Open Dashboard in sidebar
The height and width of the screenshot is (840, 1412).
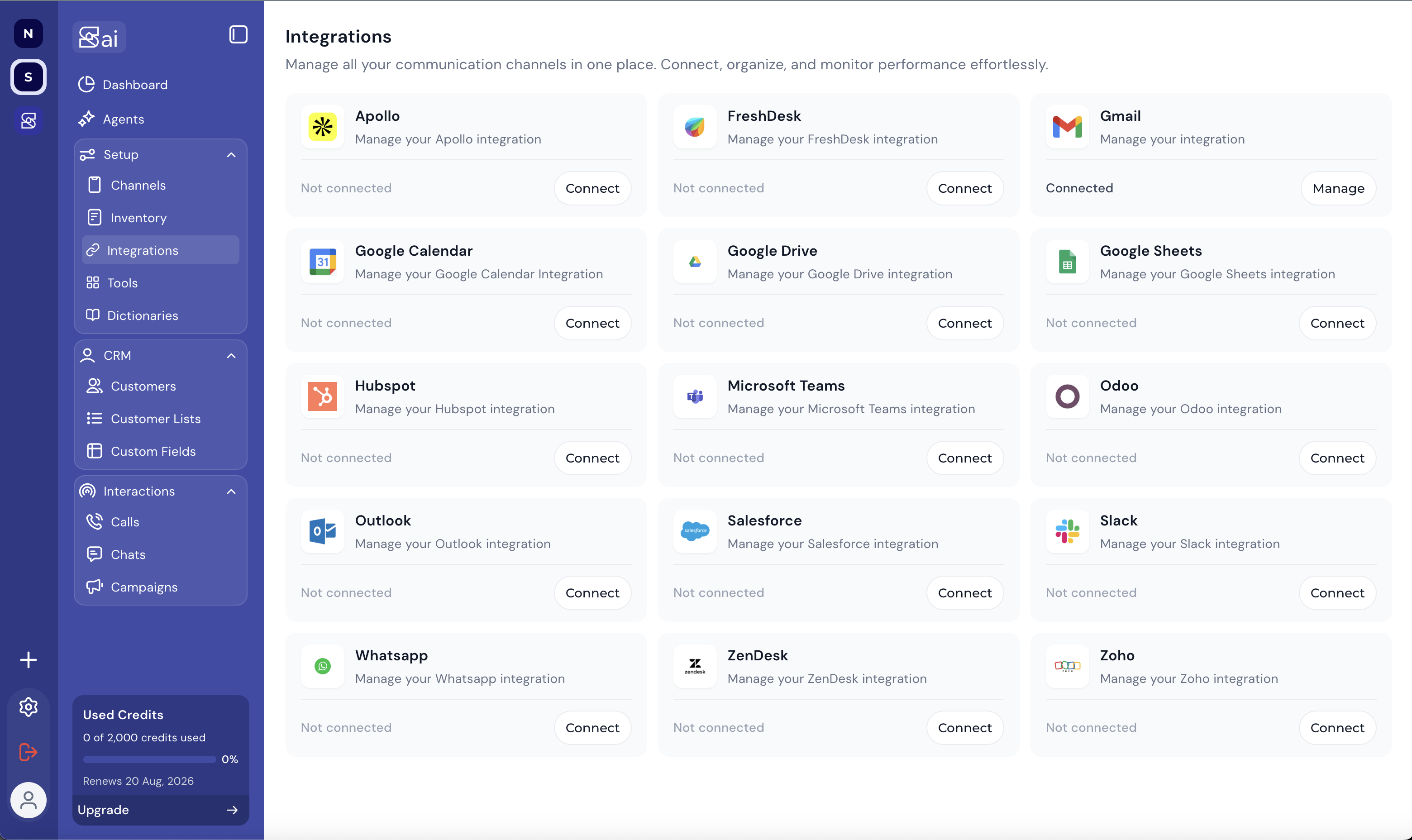click(160, 84)
